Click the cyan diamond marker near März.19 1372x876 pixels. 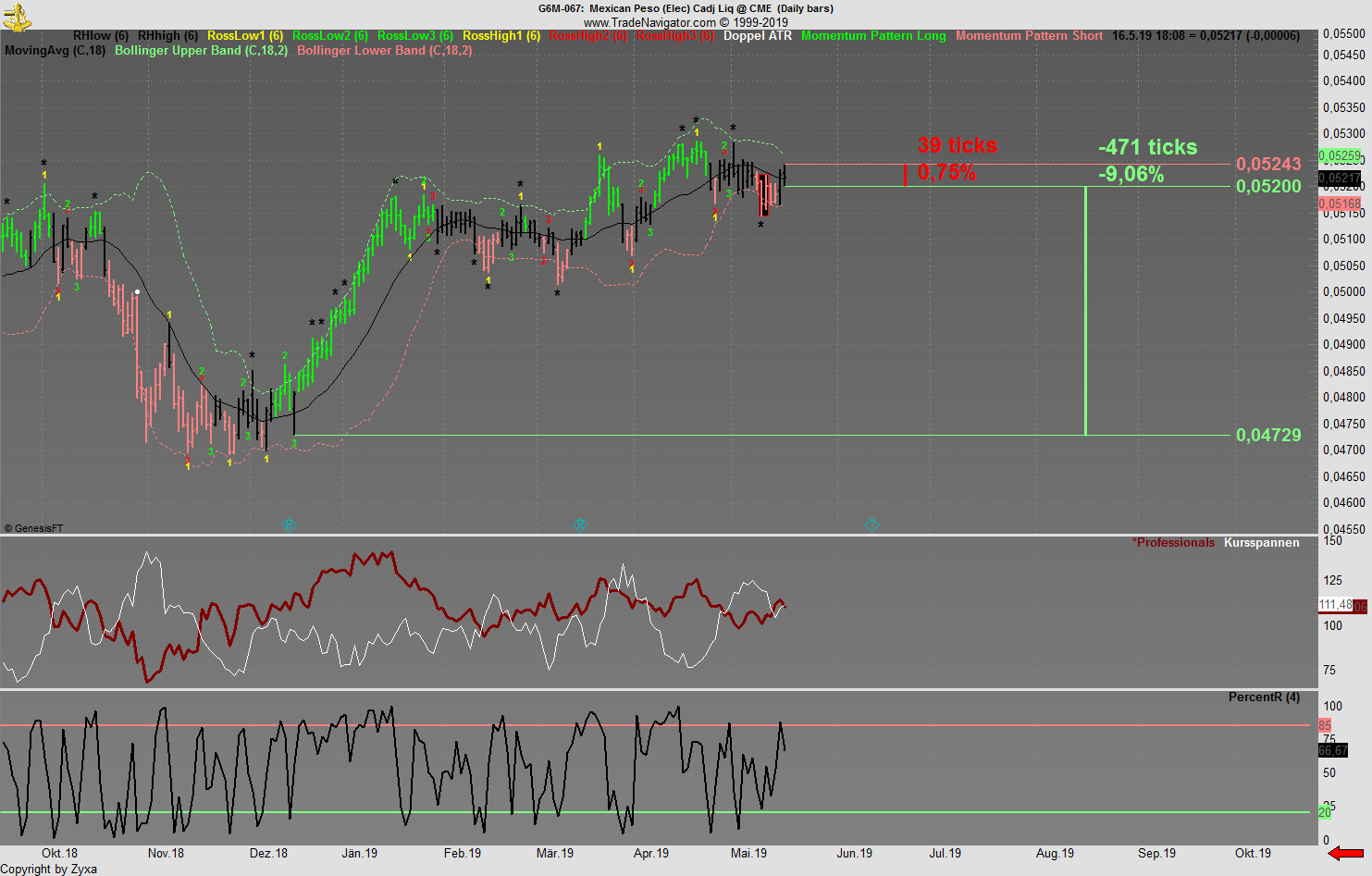coord(580,524)
